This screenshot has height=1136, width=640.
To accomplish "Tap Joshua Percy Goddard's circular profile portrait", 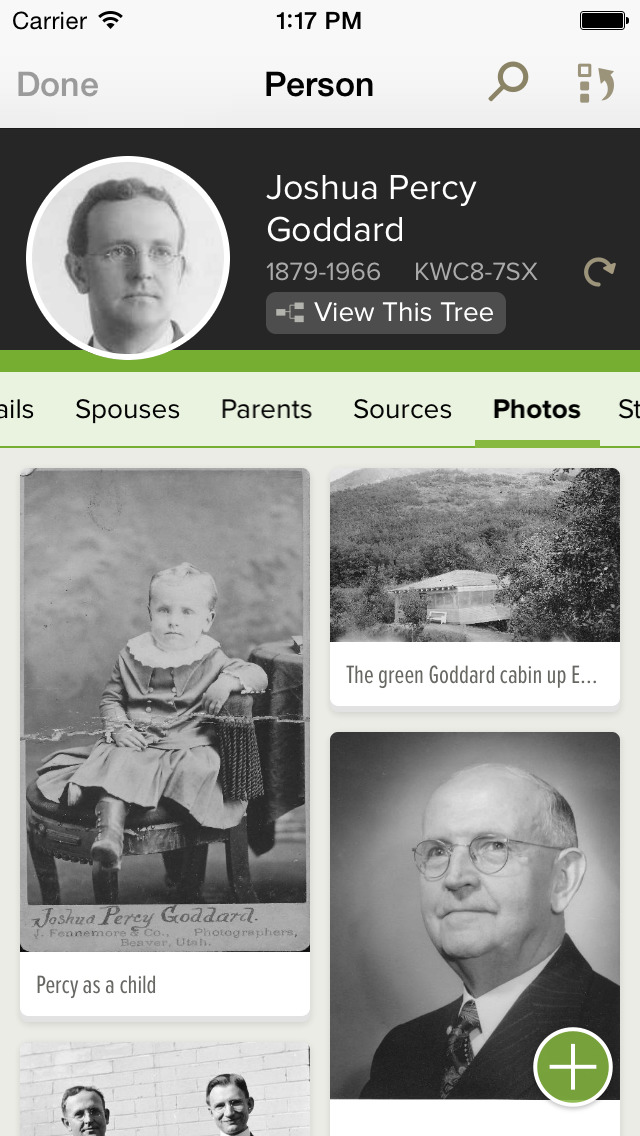I will (128, 258).
